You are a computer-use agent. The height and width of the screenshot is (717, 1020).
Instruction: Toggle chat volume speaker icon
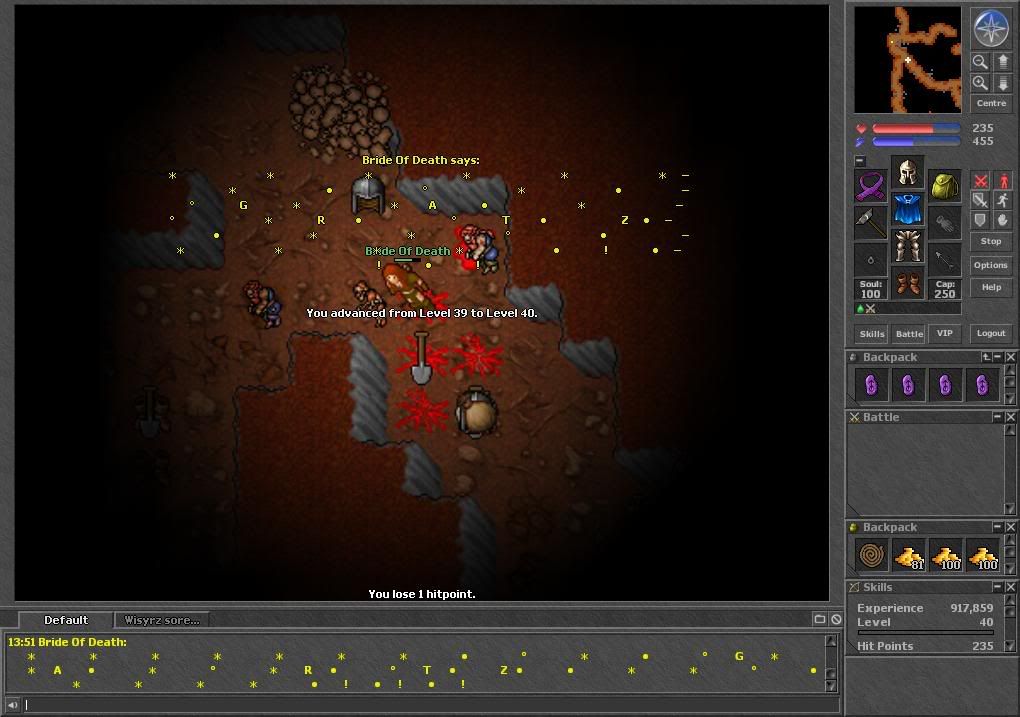click(x=12, y=705)
